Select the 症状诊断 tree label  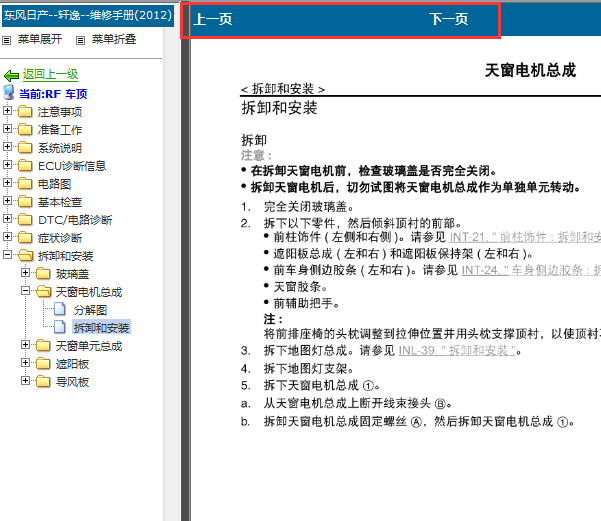coord(60,238)
